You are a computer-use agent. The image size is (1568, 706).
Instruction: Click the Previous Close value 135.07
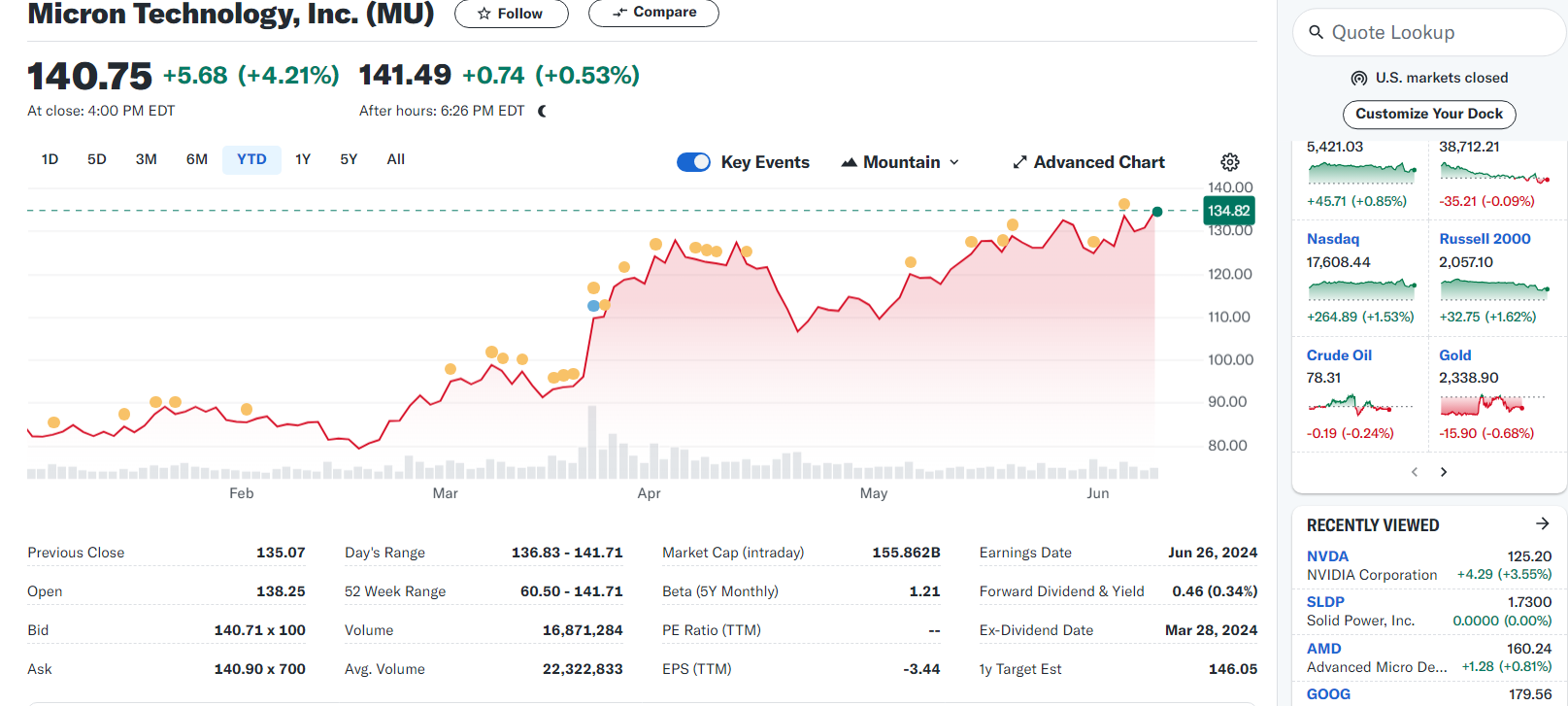point(281,553)
